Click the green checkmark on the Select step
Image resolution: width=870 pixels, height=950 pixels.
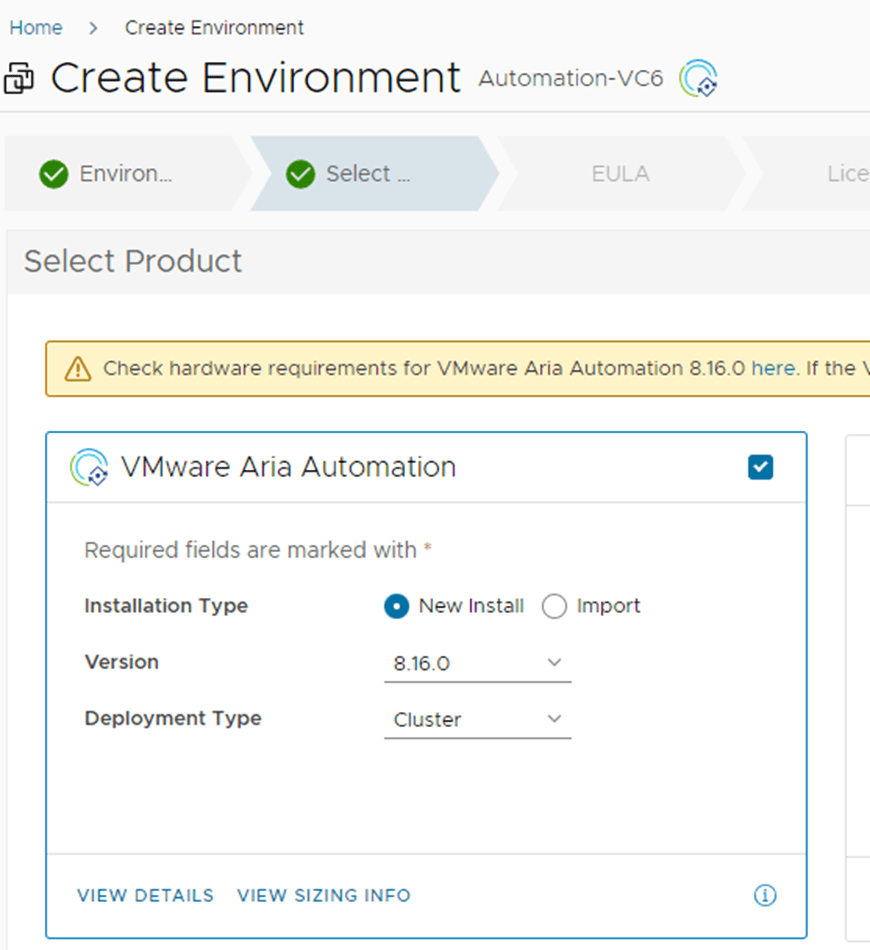click(300, 174)
